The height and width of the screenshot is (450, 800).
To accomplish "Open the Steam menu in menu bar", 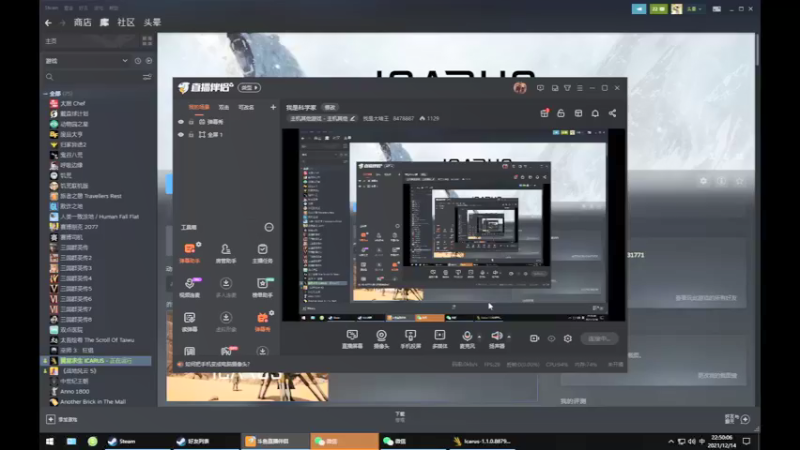I will 51,8.
